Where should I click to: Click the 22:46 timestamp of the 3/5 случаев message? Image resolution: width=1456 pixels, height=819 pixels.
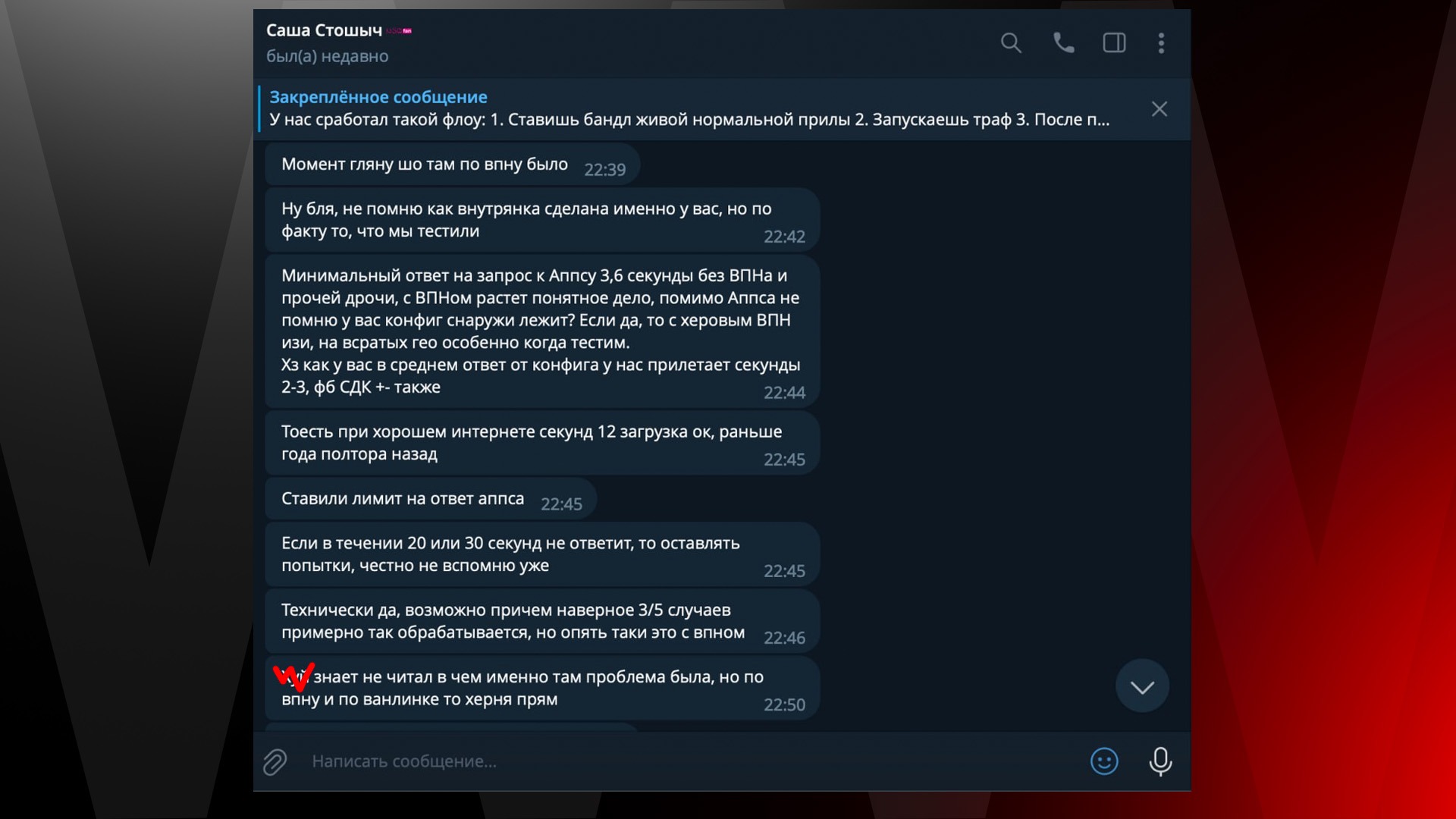pos(784,639)
